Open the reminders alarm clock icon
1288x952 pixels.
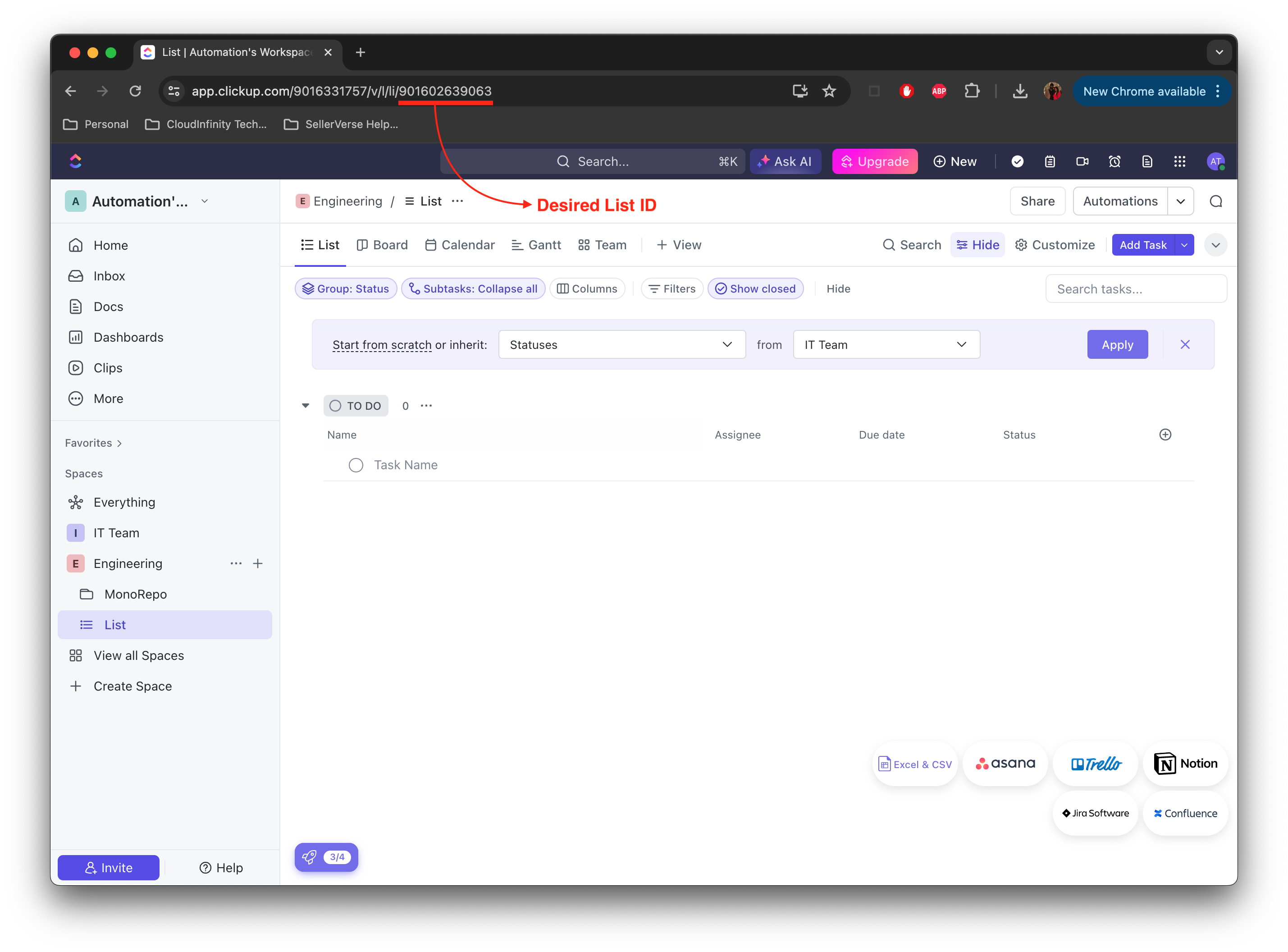click(x=1114, y=162)
